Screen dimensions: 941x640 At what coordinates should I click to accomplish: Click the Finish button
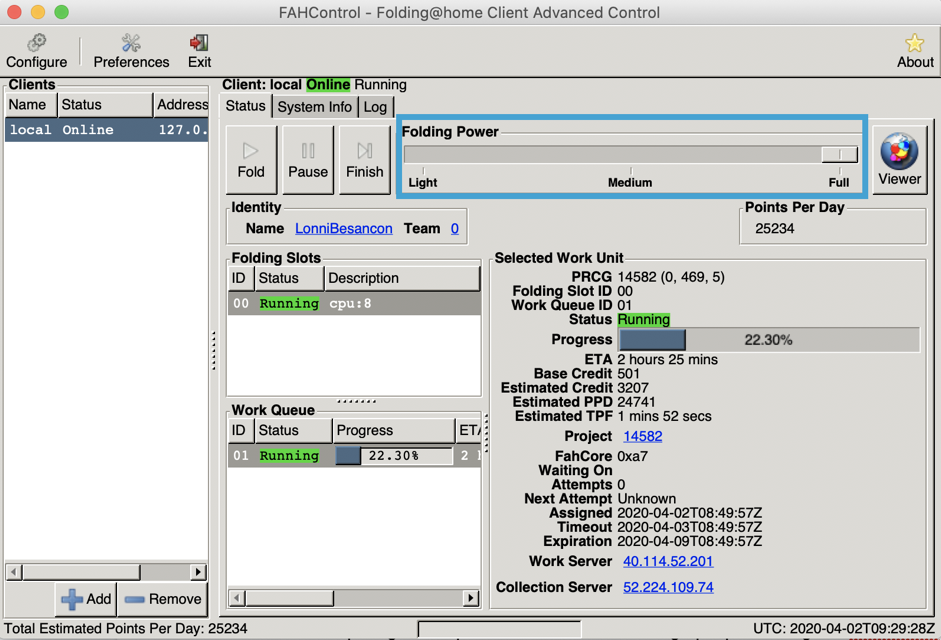pyautogui.click(x=364, y=160)
